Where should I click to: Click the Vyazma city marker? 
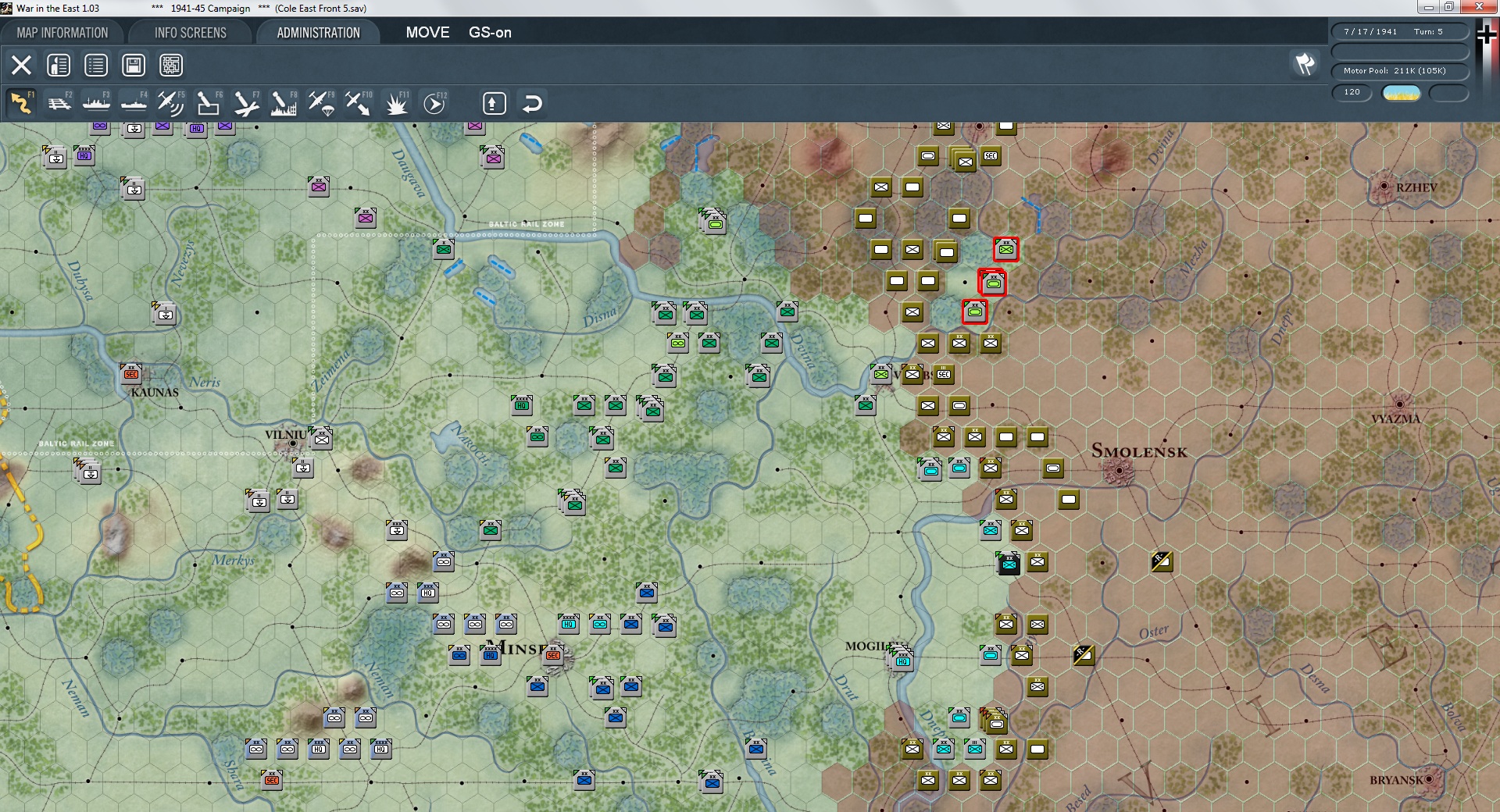pos(1400,404)
